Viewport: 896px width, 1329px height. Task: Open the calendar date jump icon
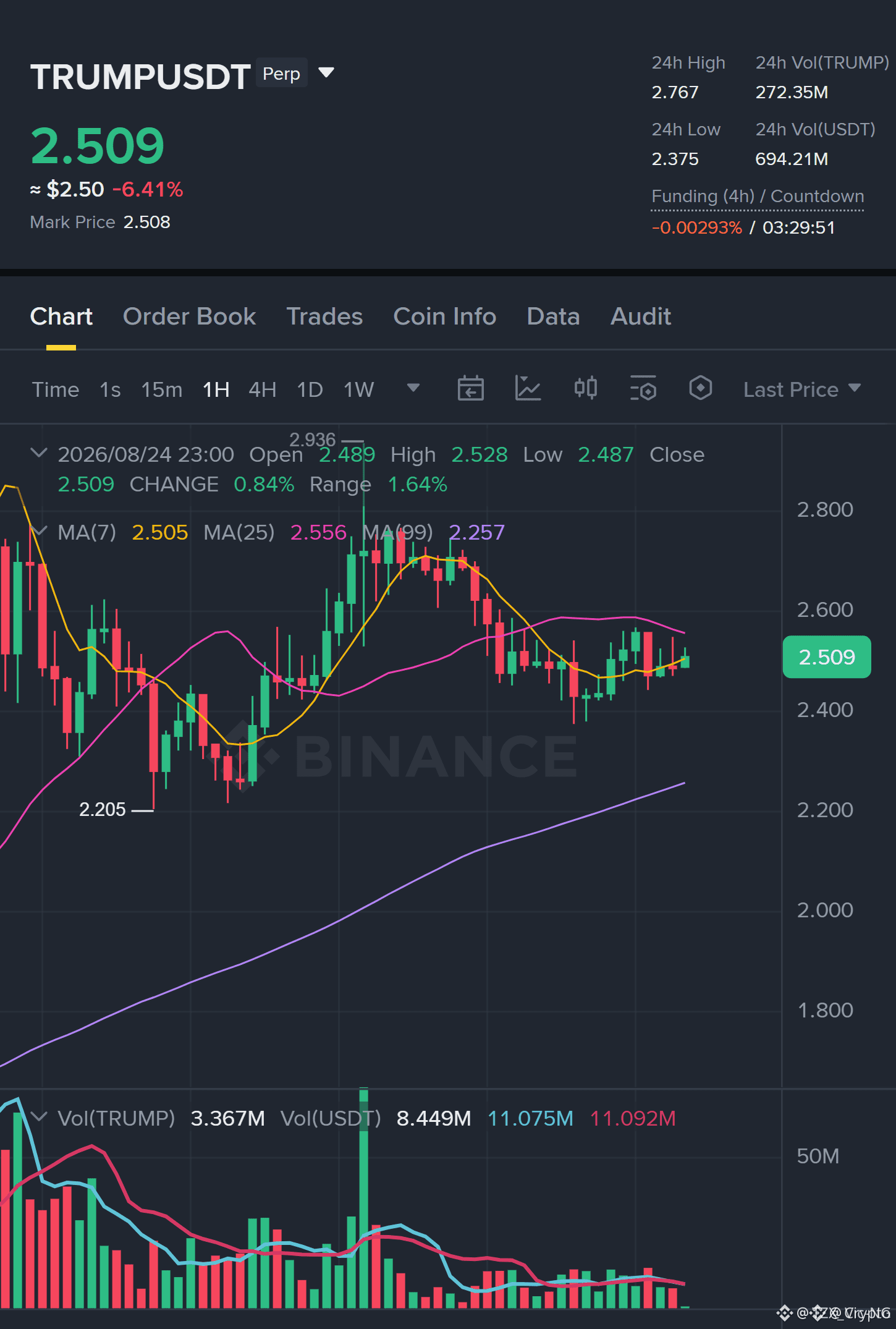[470, 389]
